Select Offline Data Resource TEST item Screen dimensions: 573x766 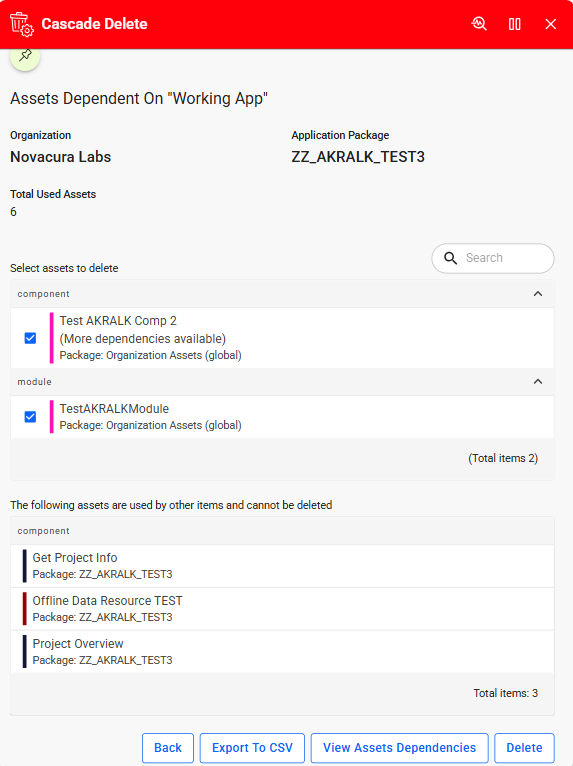point(282,609)
